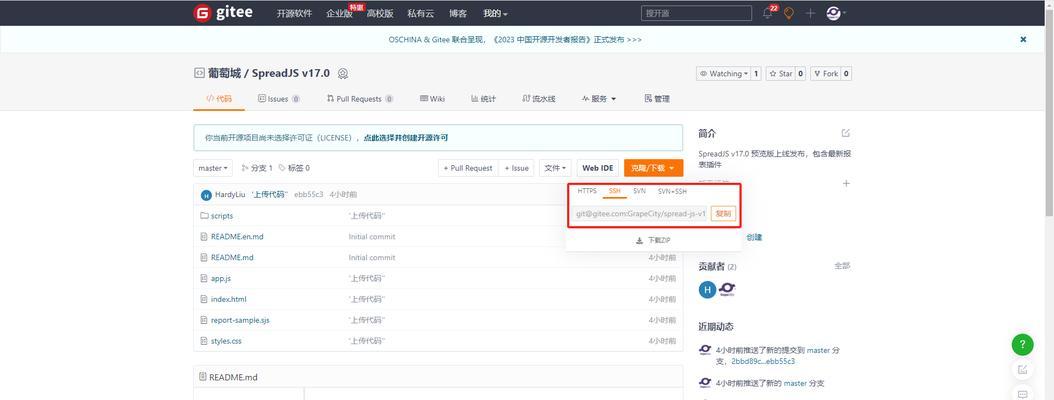Click the download icon beside 下载ZIP
The image size is (1054, 400).
coord(639,241)
